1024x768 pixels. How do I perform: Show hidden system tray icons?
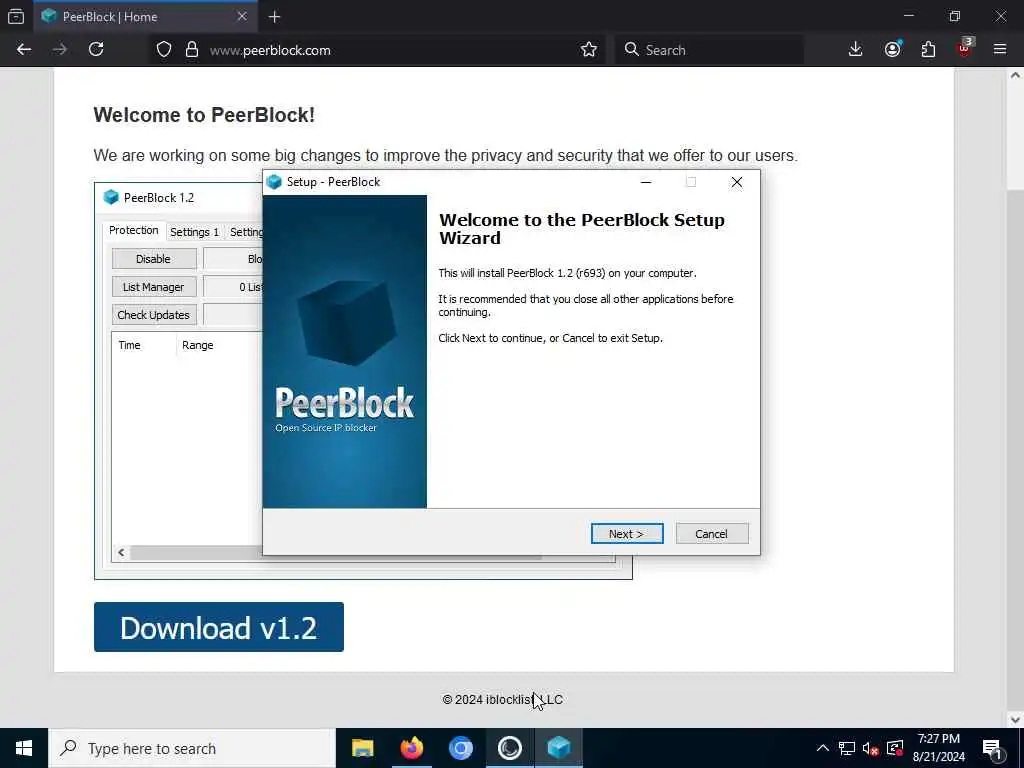pyautogui.click(x=823, y=748)
